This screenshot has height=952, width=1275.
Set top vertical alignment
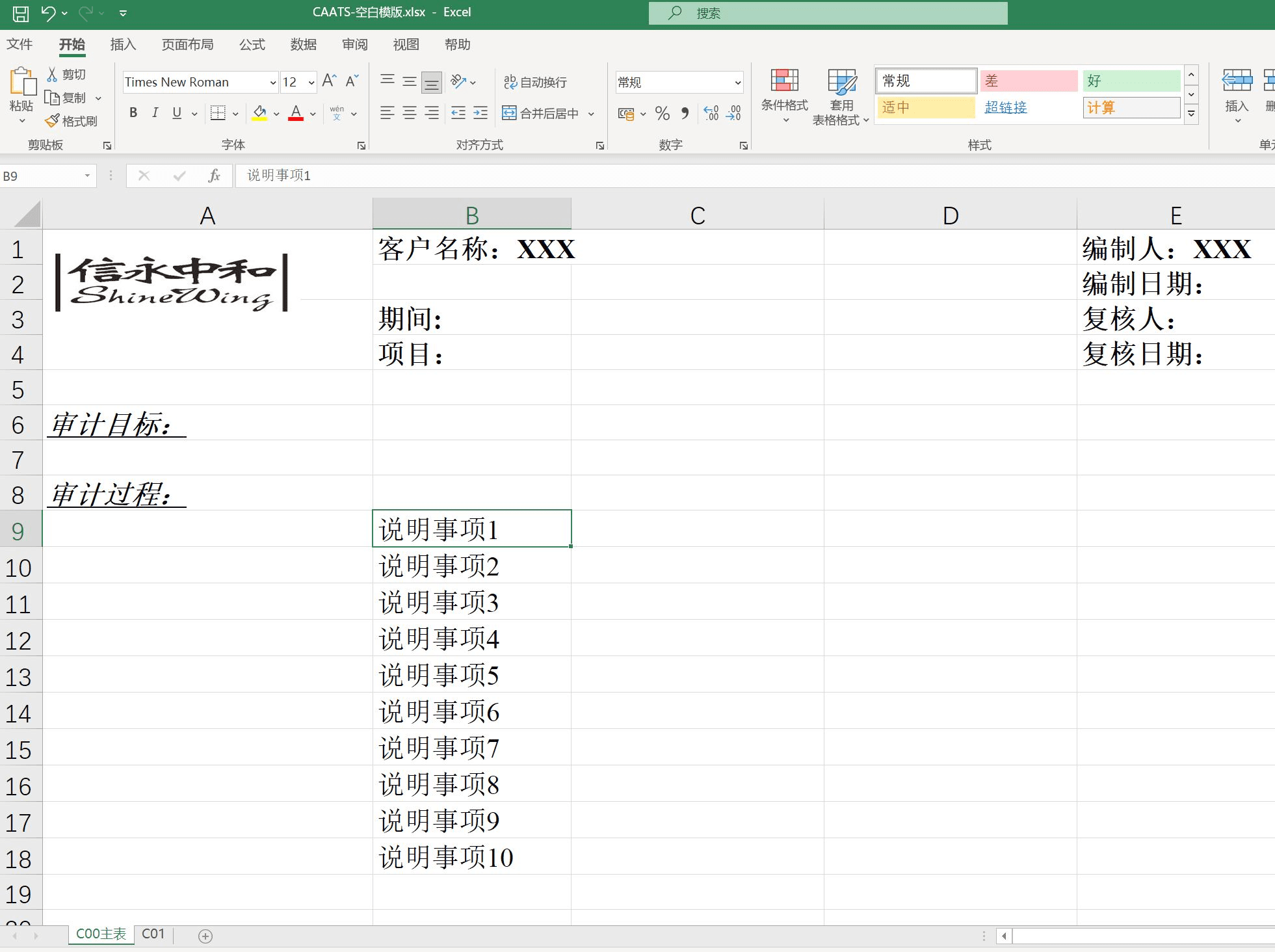388,81
